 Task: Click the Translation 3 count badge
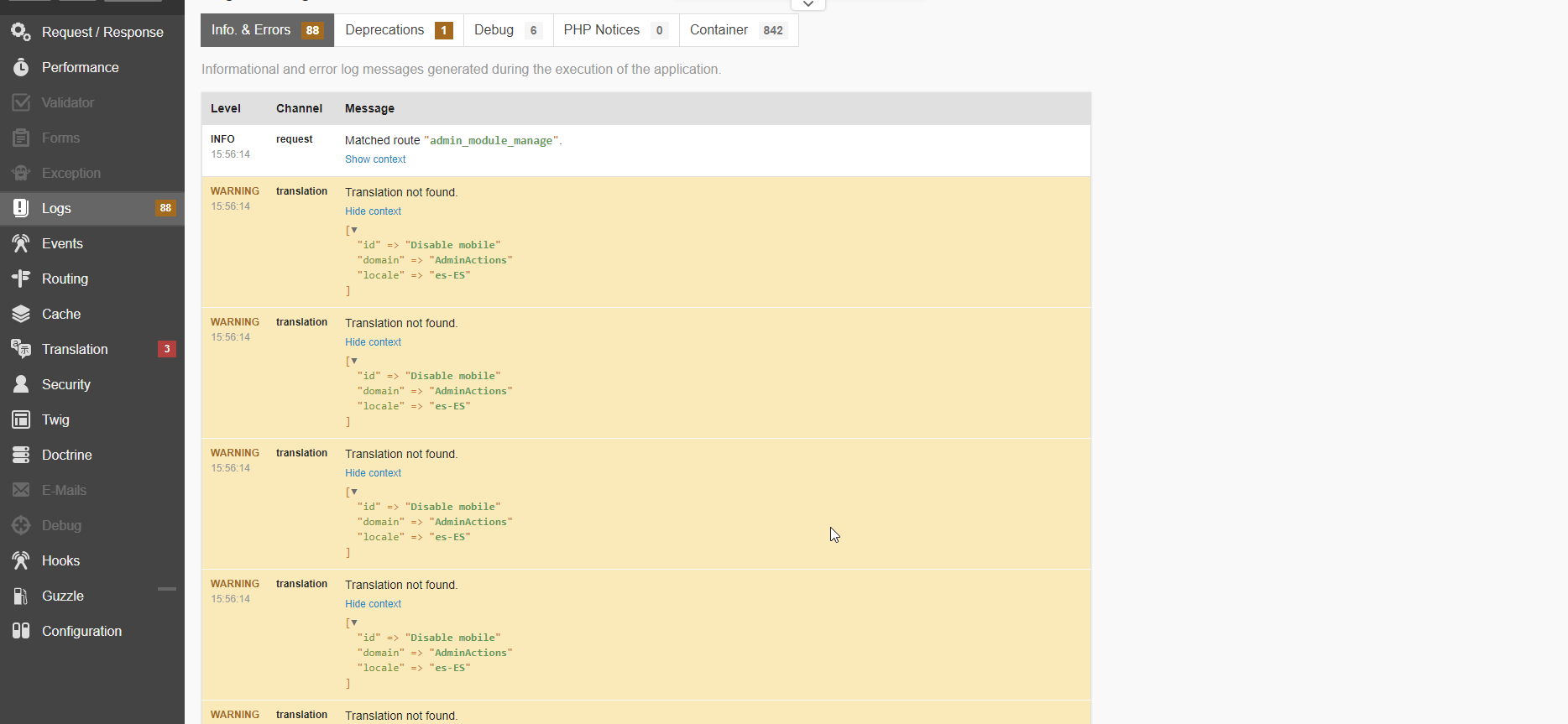[x=167, y=349]
